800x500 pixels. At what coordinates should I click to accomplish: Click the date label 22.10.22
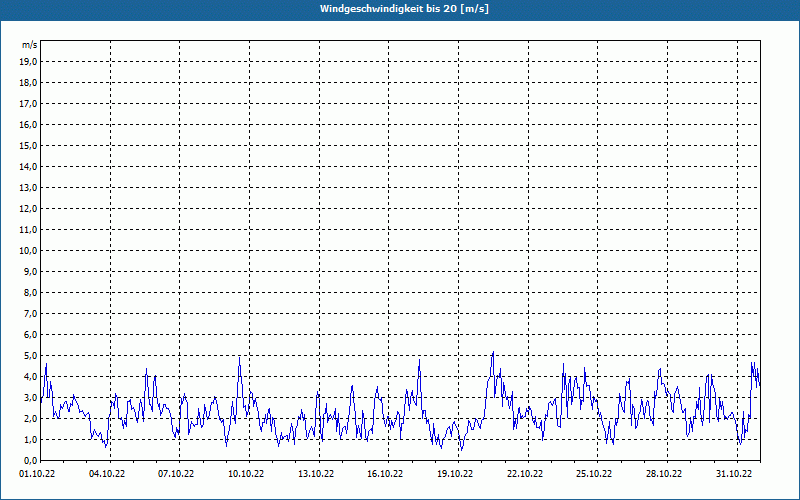click(525, 474)
